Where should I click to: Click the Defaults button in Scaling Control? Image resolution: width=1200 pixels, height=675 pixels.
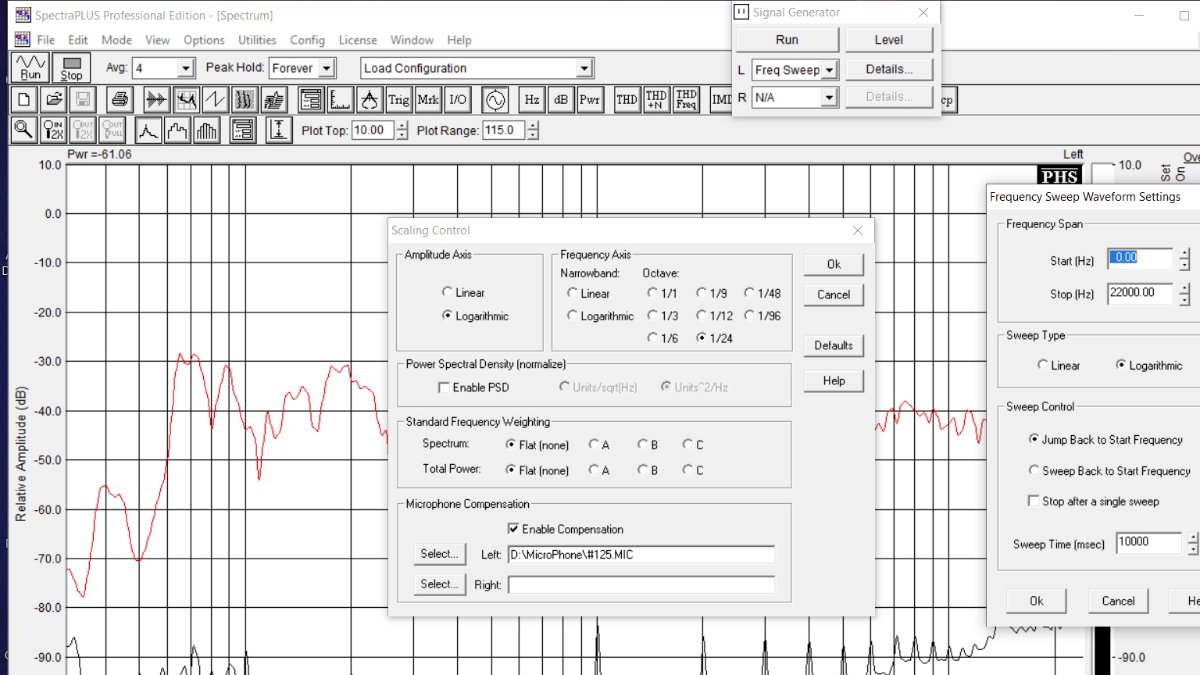[x=833, y=345]
